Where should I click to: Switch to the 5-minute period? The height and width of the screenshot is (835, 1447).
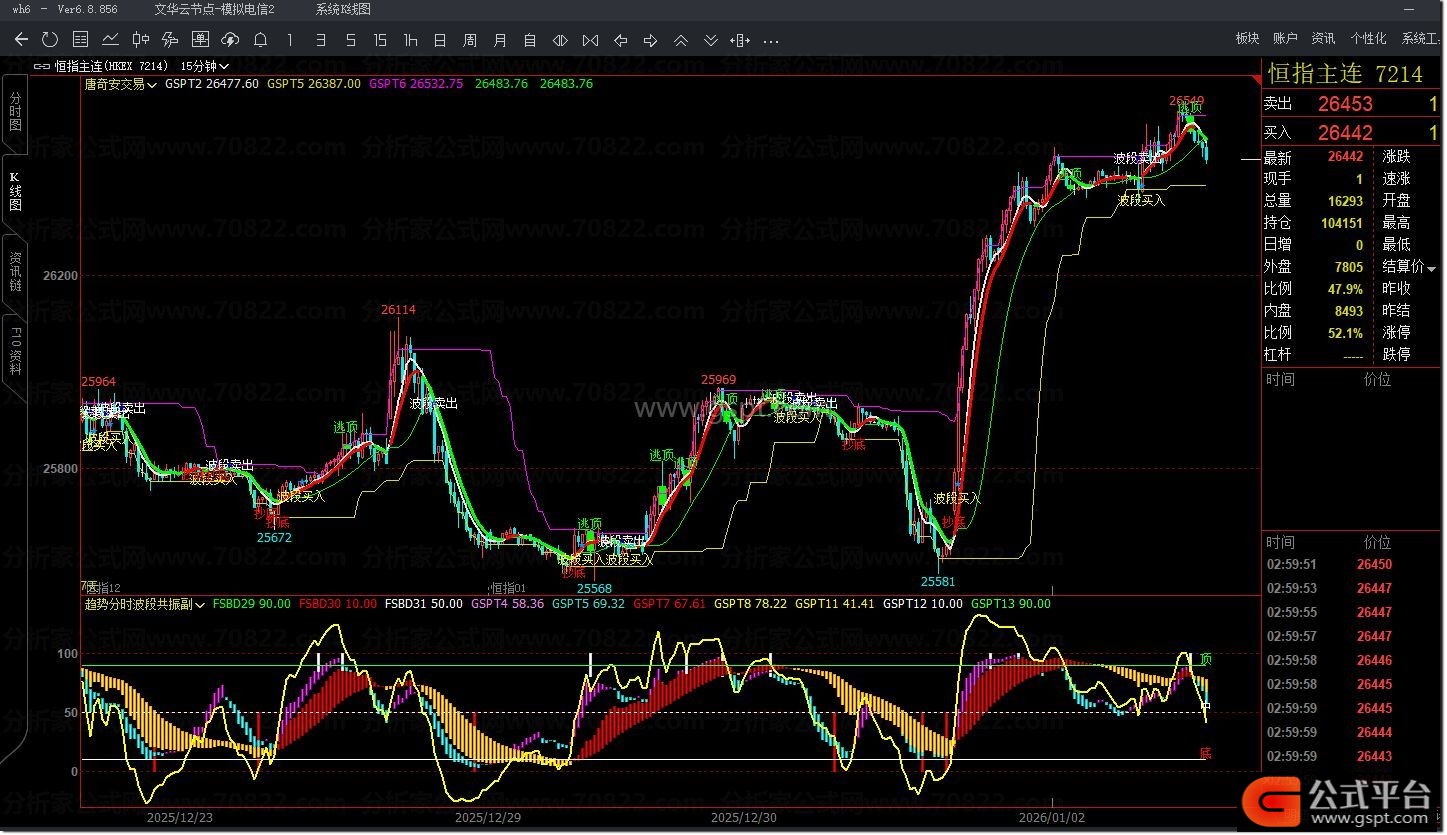coord(350,40)
